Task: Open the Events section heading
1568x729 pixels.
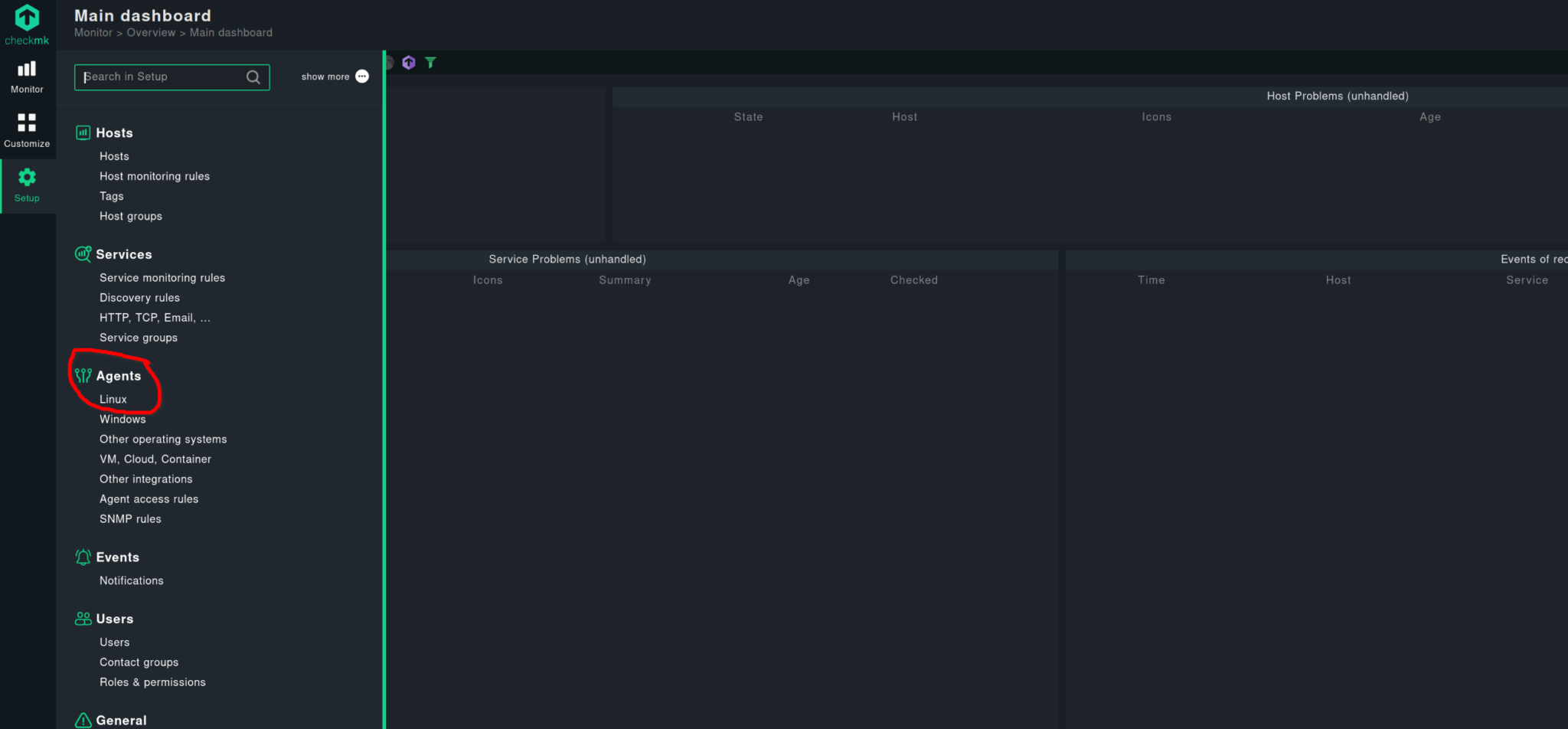Action: point(117,557)
